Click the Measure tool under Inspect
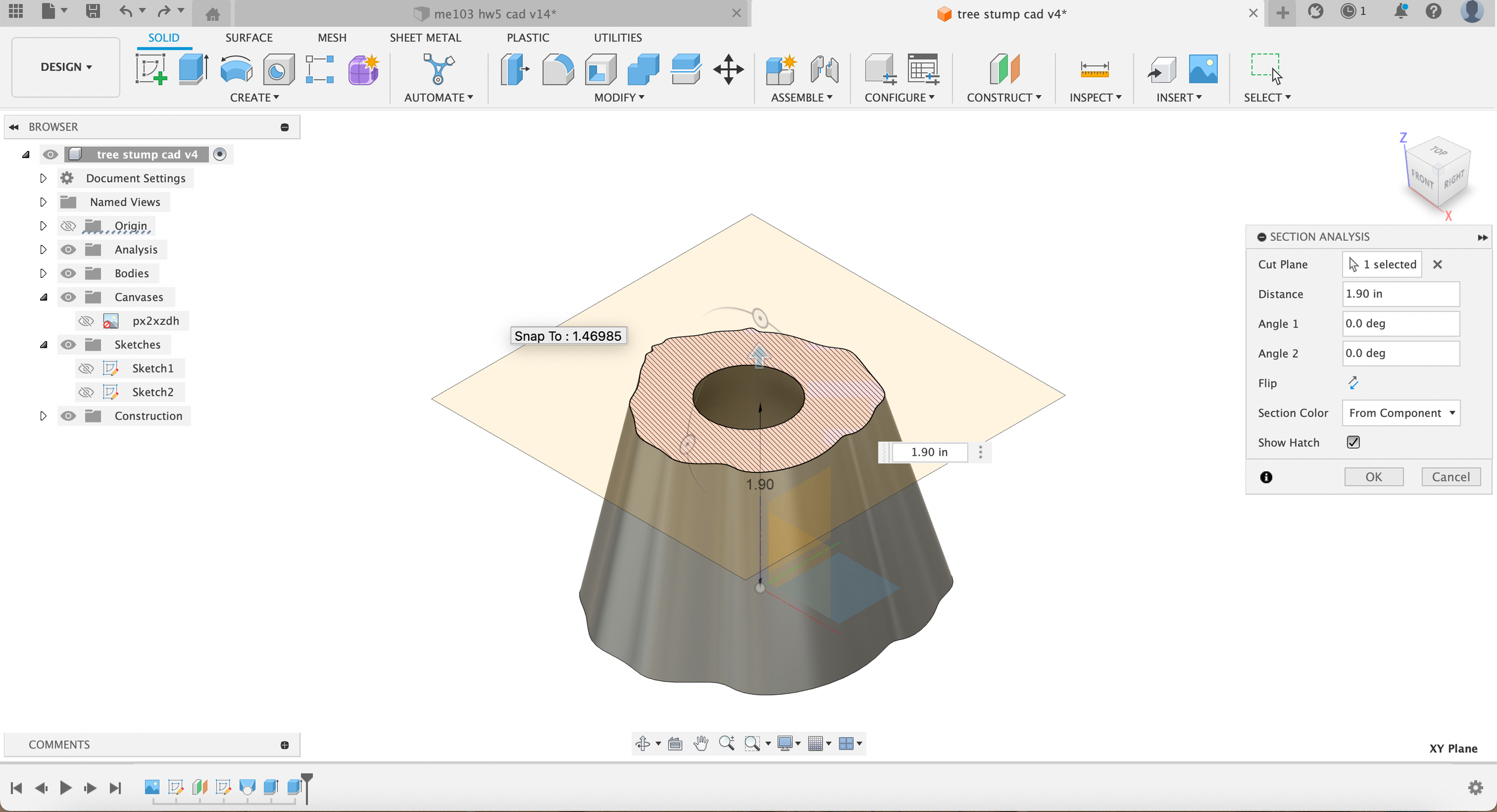The height and width of the screenshot is (812, 1497). 1094,69
